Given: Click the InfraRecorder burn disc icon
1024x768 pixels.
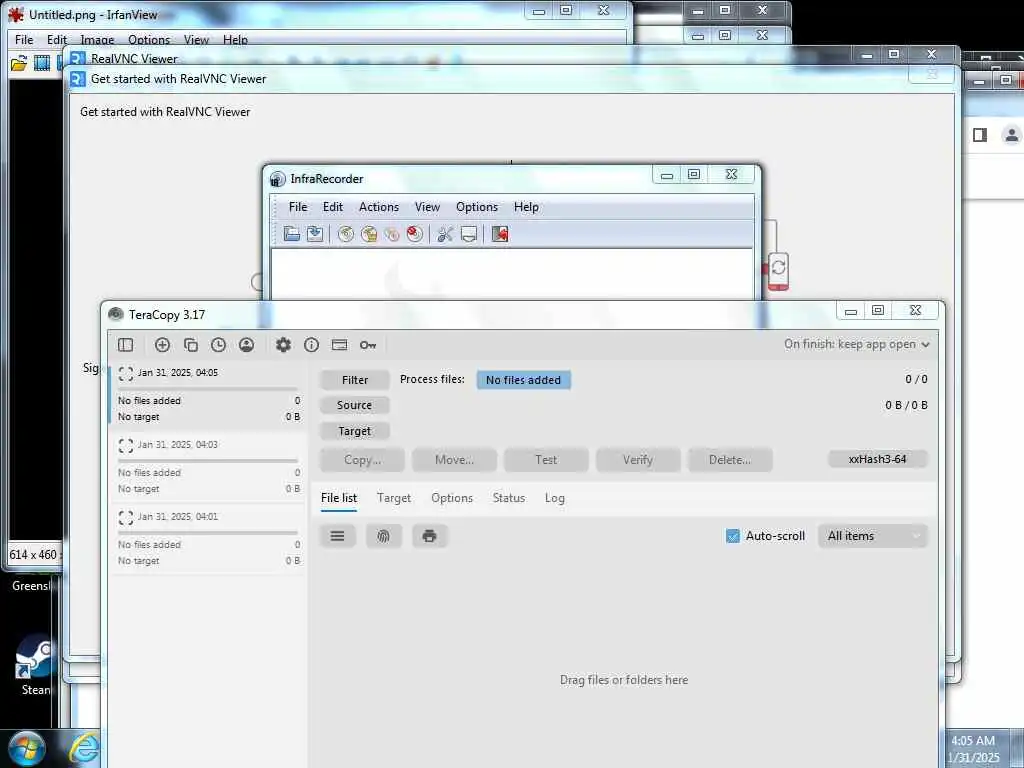Looking at the screenshot, I should [x=346, y=234].
